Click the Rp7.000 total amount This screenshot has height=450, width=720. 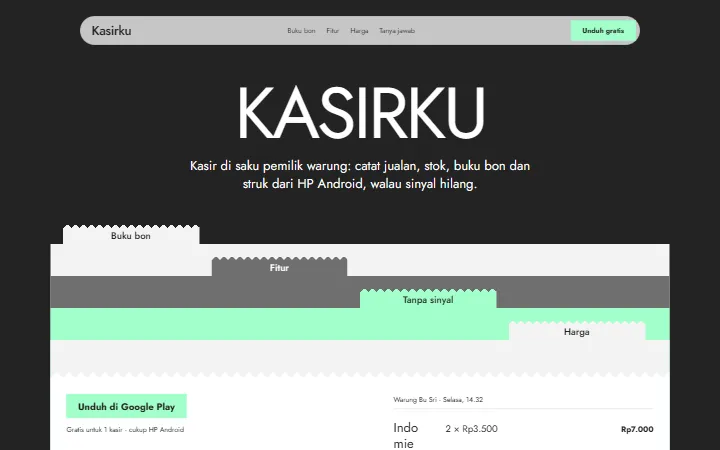tap(637, 429)
